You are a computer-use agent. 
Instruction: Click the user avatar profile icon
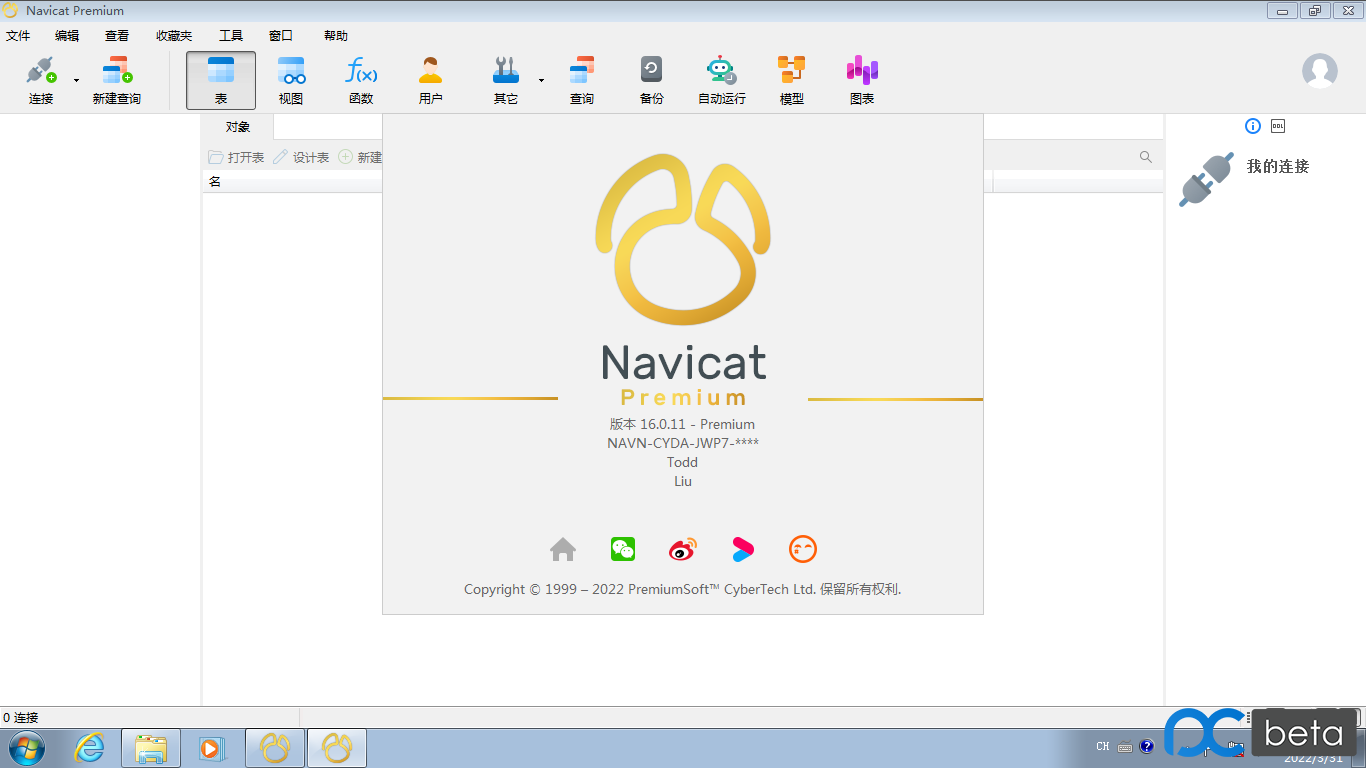pos(1320,71)
